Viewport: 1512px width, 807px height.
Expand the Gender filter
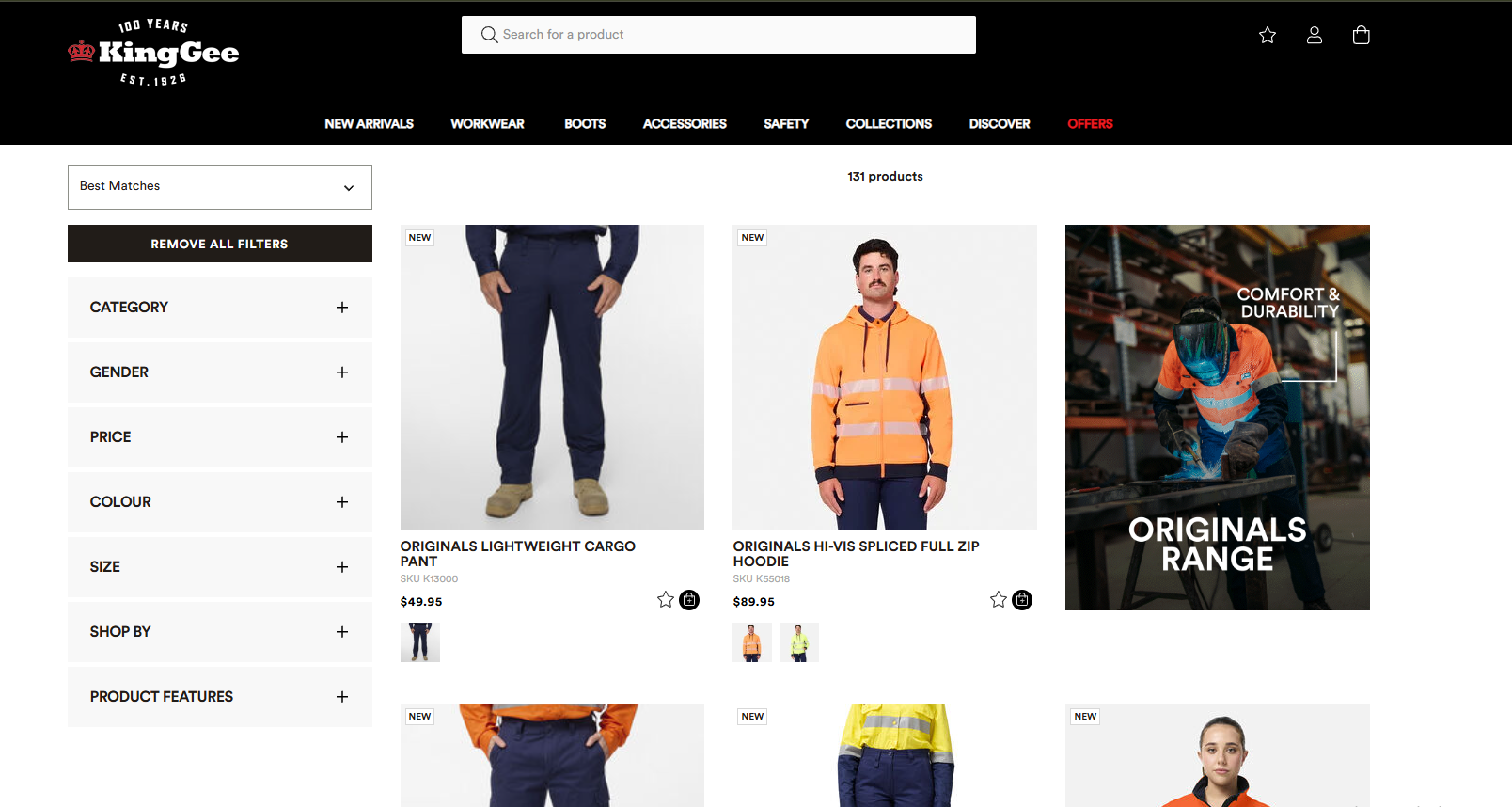(220, 372)
